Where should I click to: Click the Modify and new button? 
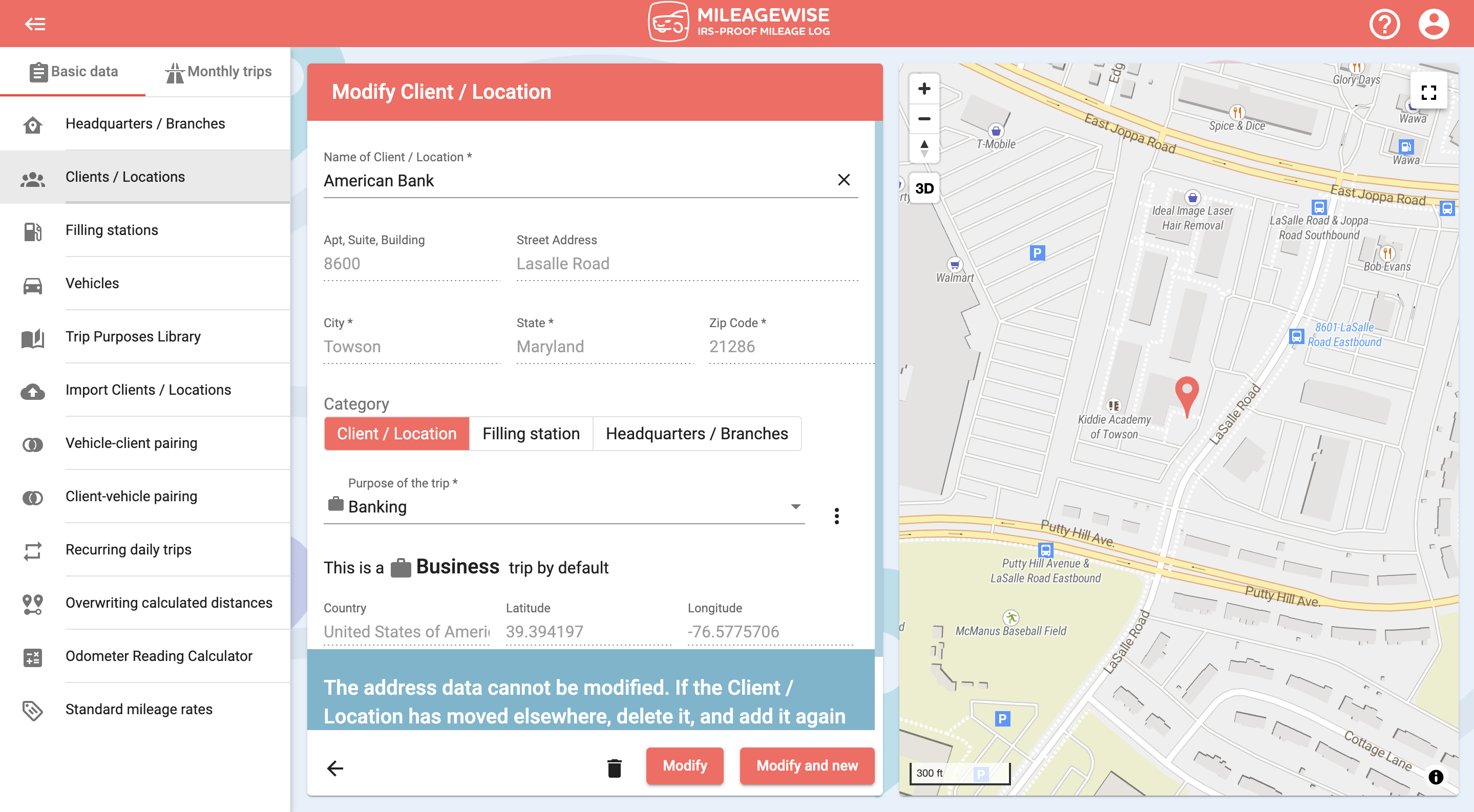point(807,766)
